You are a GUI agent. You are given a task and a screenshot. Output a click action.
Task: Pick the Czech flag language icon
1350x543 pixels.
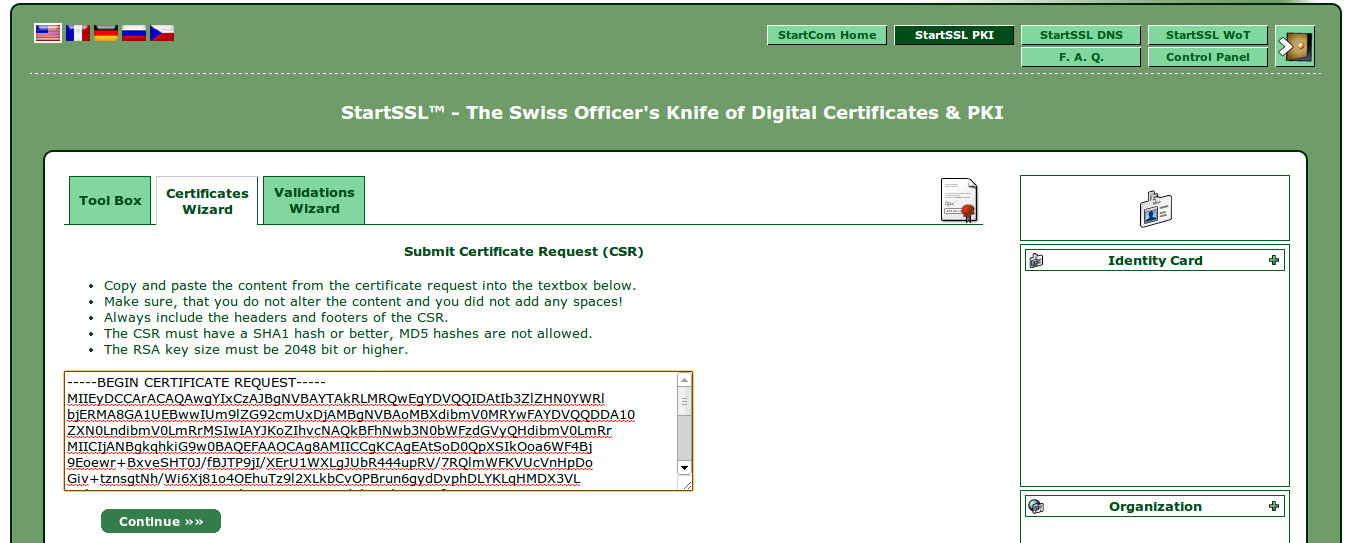162,33
